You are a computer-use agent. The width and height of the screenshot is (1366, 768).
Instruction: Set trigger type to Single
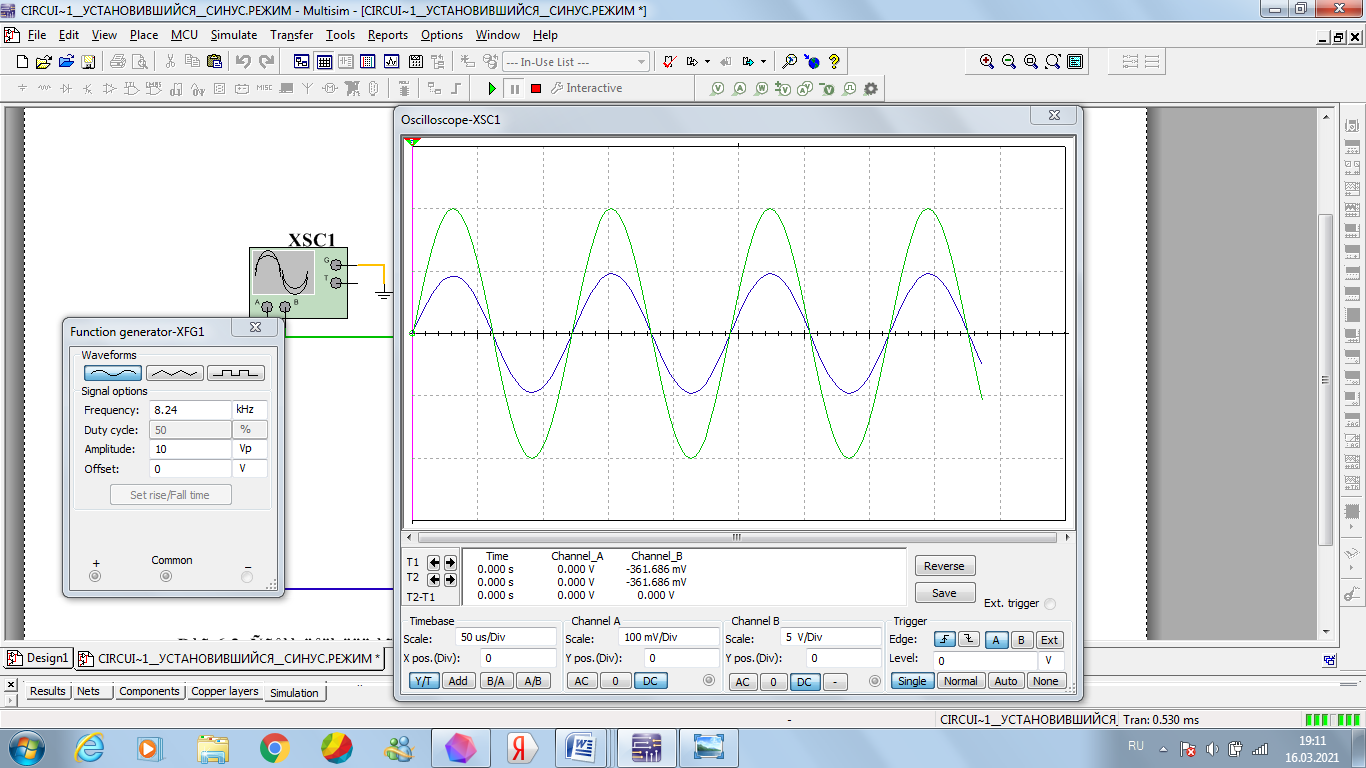pos(912,681)
